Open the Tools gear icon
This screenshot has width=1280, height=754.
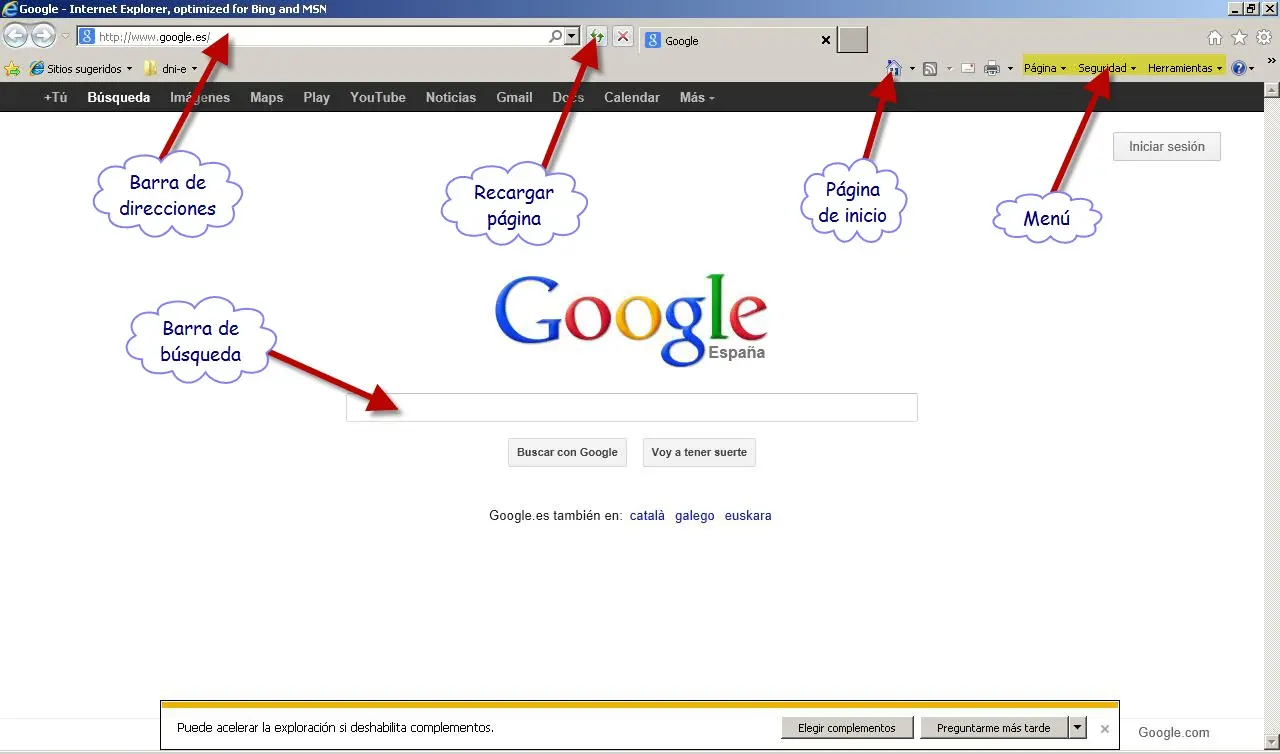1264,38
